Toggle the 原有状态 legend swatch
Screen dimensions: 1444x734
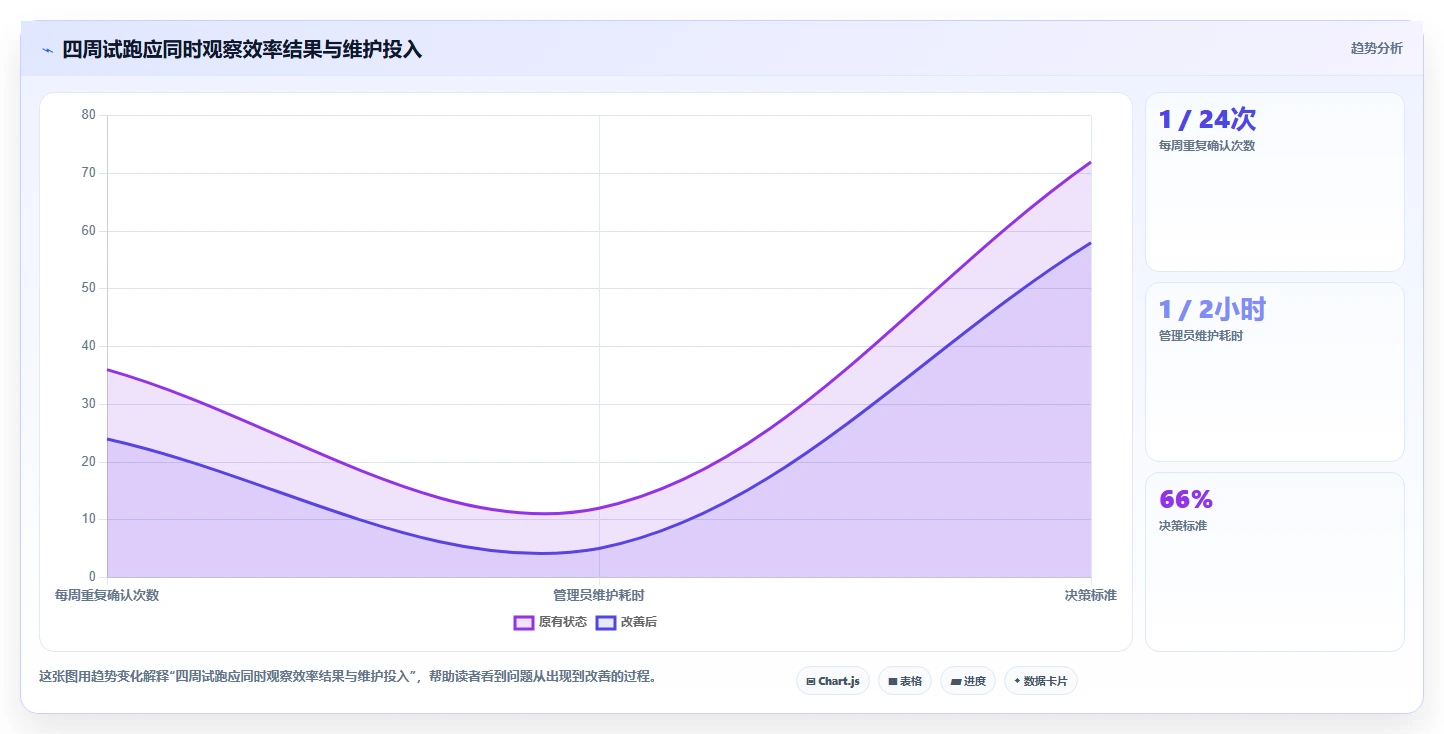click(524, 622)
